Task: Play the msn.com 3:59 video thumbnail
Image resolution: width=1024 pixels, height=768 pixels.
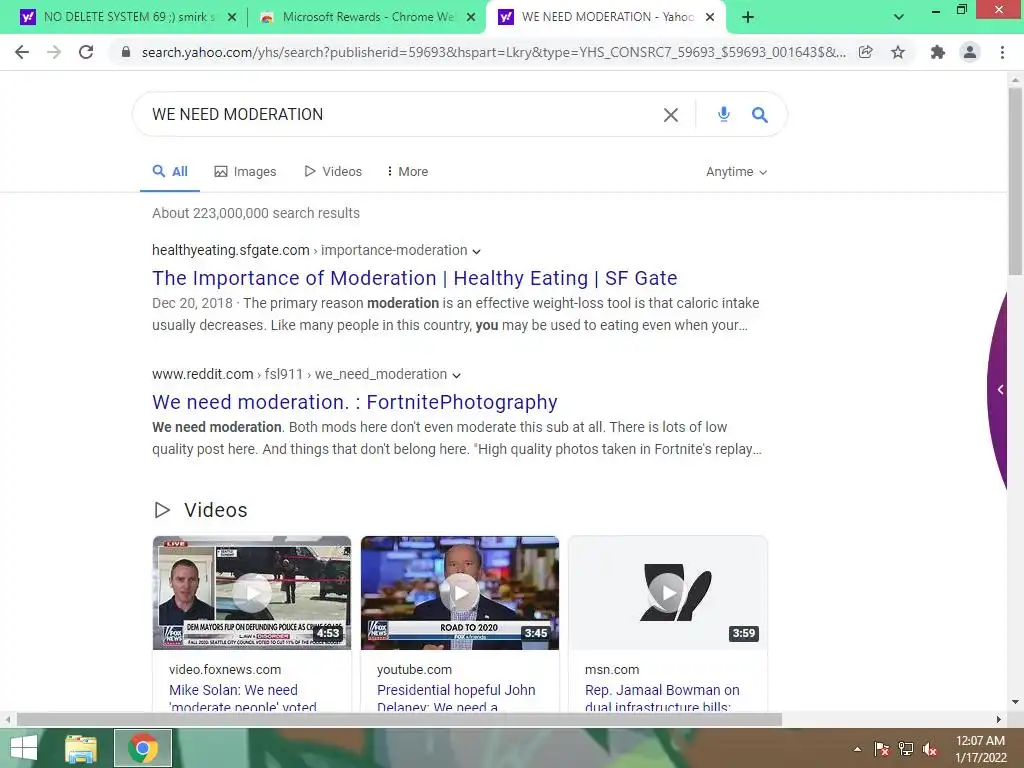Action: click(667, 593)
